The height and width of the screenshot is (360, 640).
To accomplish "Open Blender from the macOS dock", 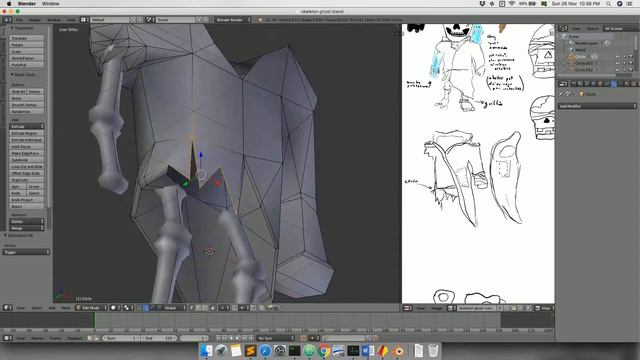I will point(397,351).
